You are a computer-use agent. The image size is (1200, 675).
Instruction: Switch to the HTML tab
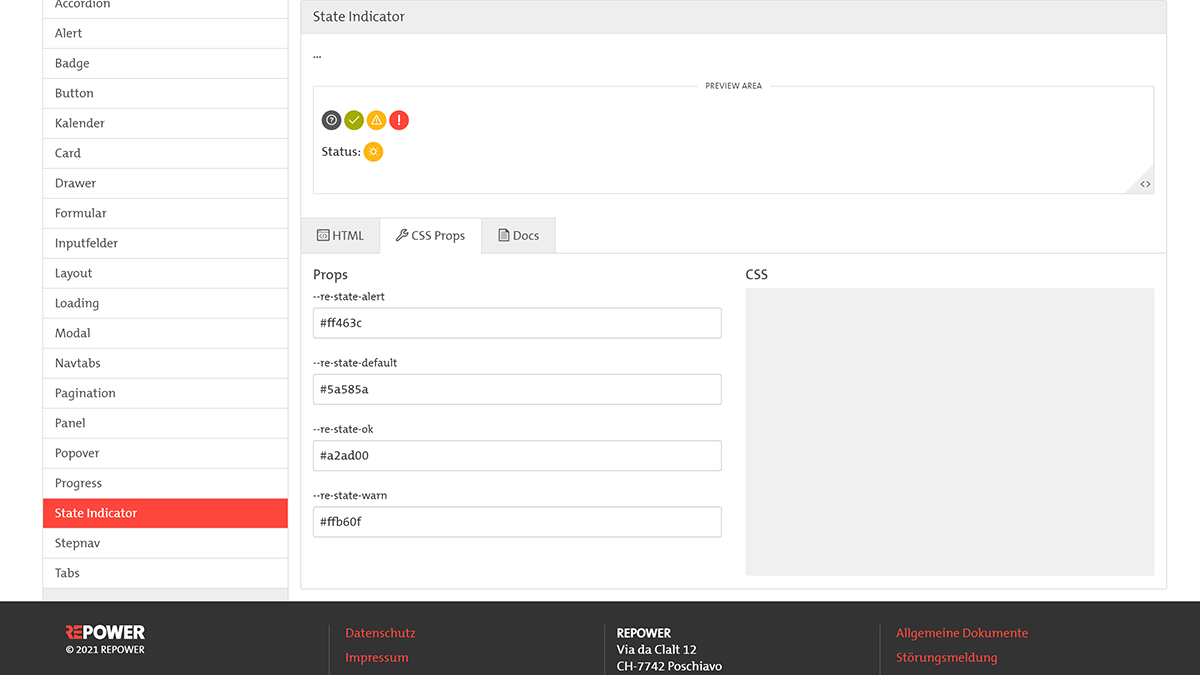pyautogui.click(x=340, y=235)
